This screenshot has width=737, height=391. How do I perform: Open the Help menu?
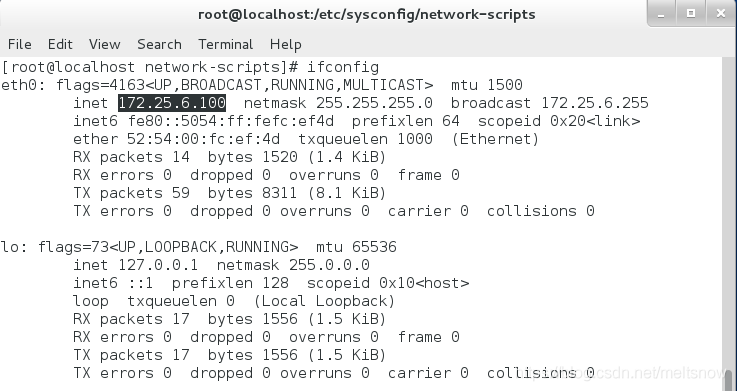point(286,44)
